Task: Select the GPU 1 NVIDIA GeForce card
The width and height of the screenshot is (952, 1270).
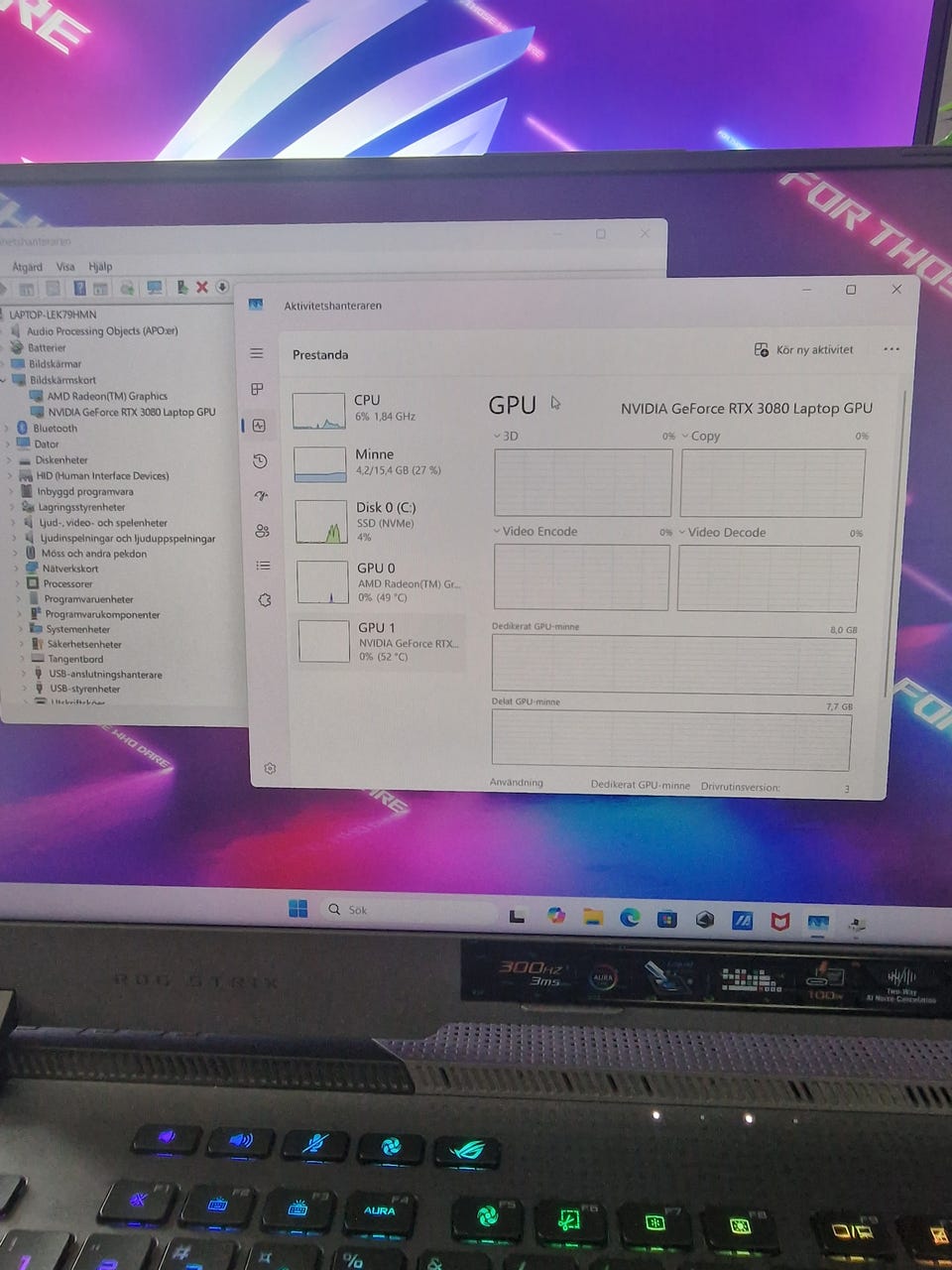Action: coord(381,642)
